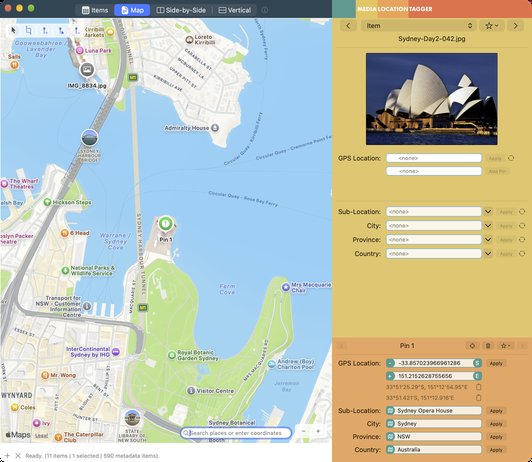Apply Pin 1 Sub-Location Sydney Opera House
532x462 pixels.
click(x=496, y=411)
